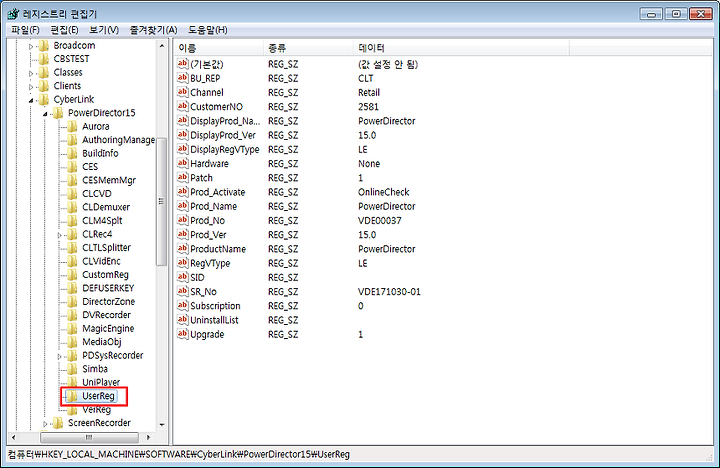Select the CustomReg folder icon
This screenshot has width=720, height=468.
(x=72, y=275)
